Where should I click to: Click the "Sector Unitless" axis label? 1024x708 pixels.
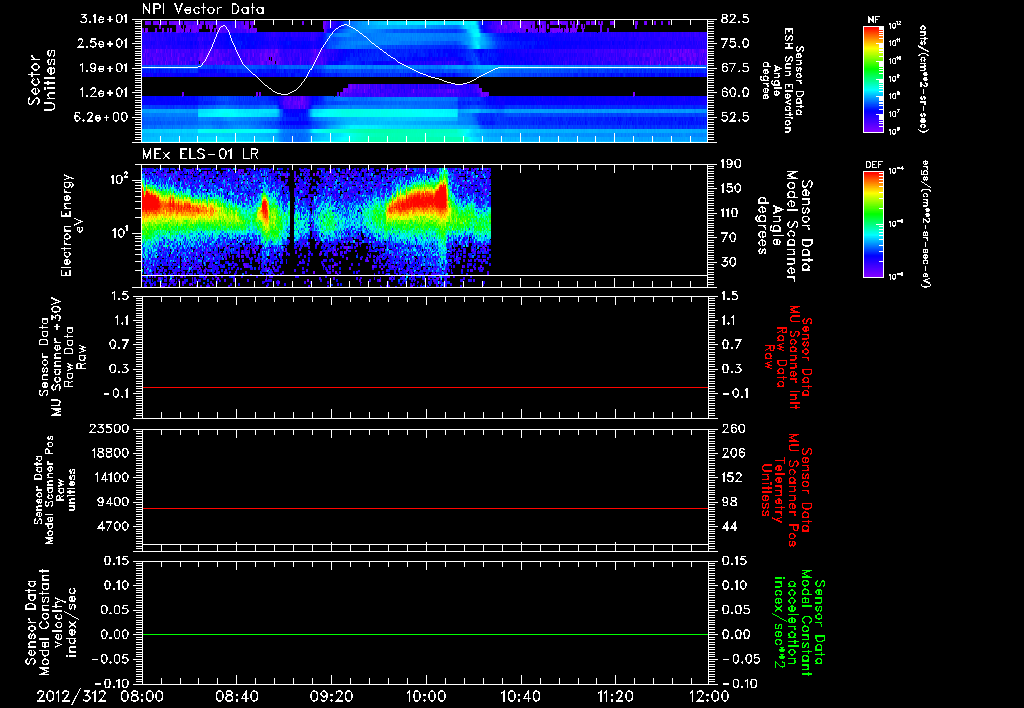point(42,80)
